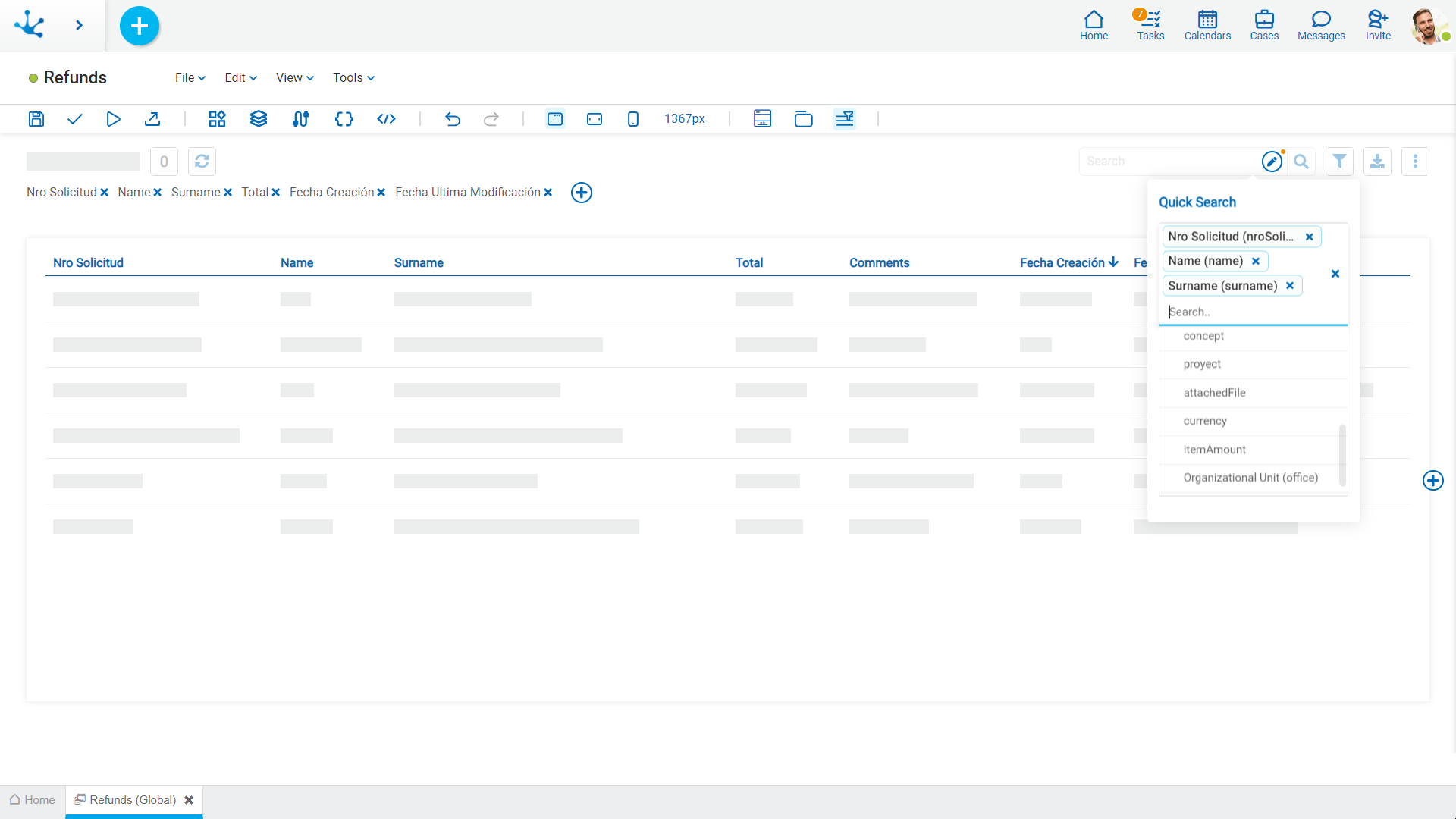Add a column with circled plus
Screen dimensions: 1456x819
(582, 193)
